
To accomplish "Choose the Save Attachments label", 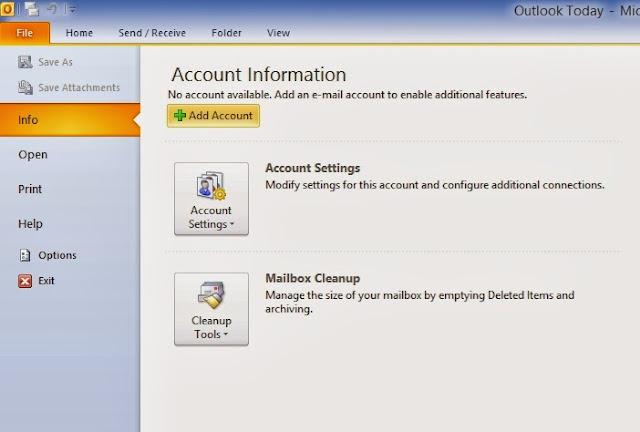I will (x=79, y=87).
